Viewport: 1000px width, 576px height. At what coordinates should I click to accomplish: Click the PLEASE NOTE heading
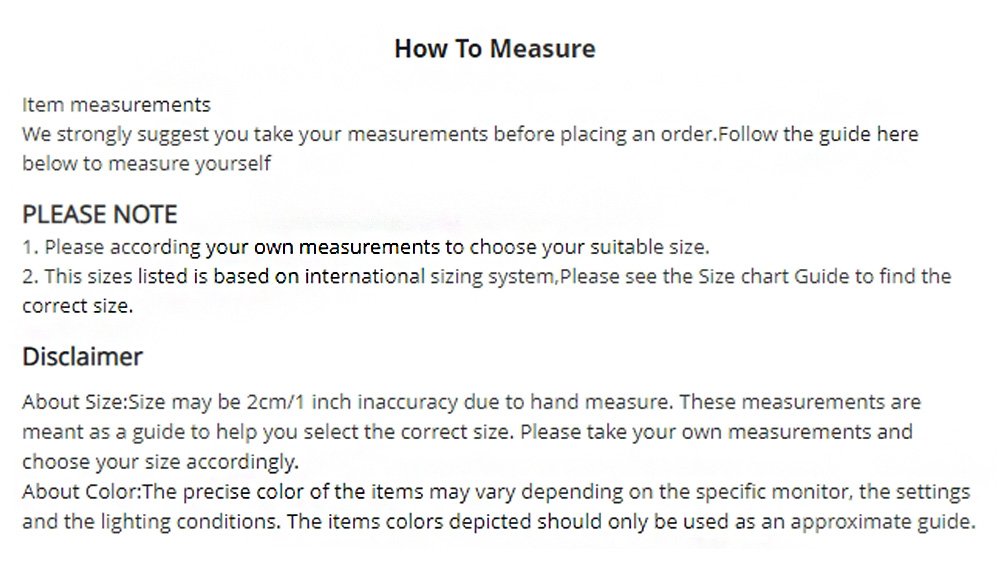99,214
